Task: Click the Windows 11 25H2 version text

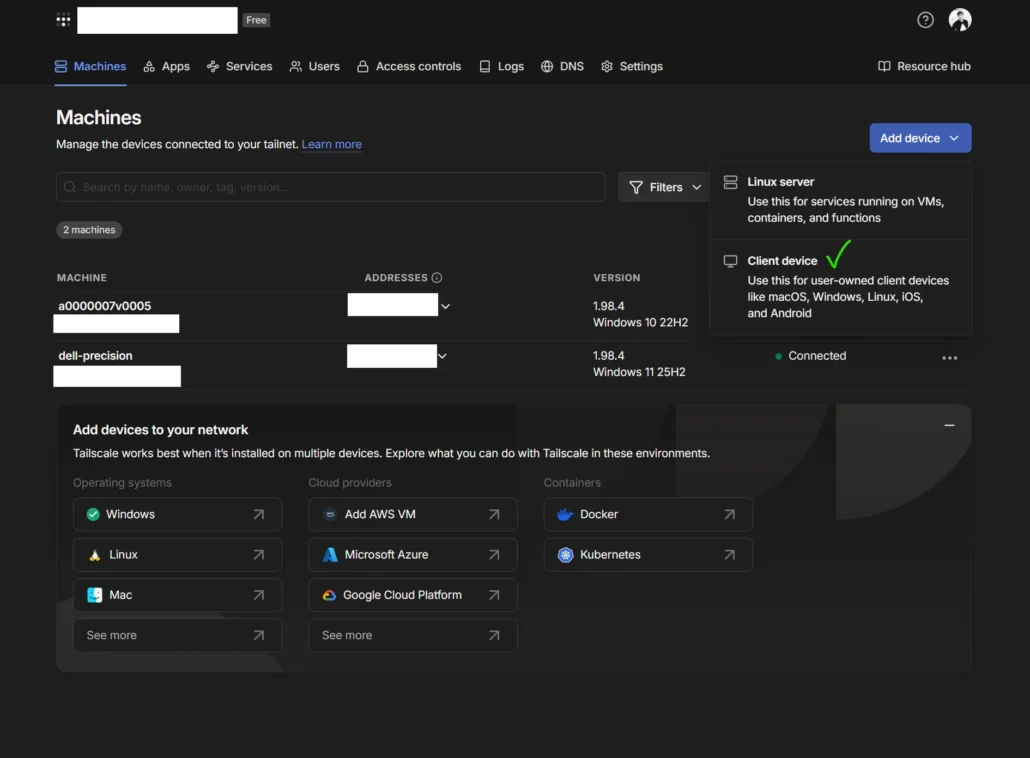Action: (x=639, y=372)
